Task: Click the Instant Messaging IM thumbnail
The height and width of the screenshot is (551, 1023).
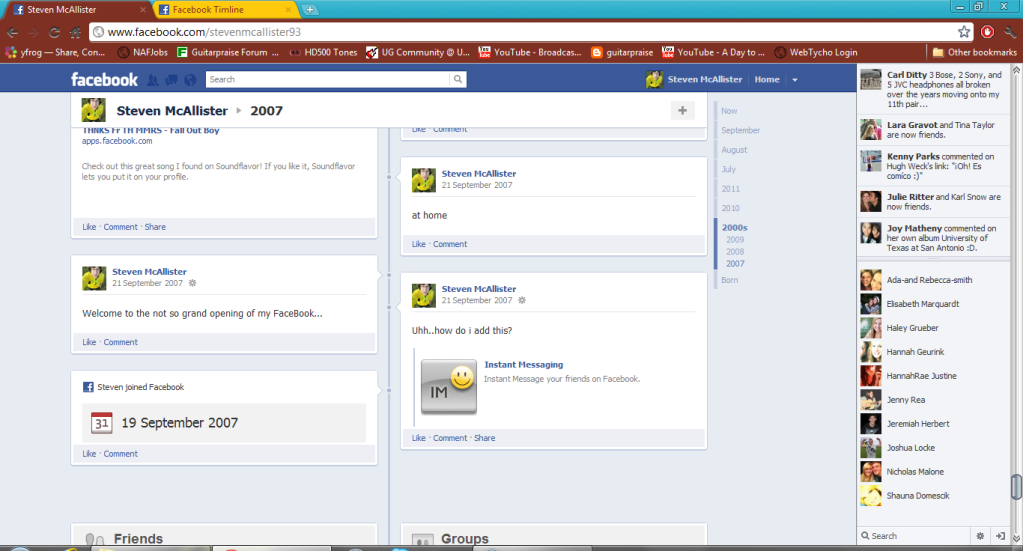Action: coord(449,387)
